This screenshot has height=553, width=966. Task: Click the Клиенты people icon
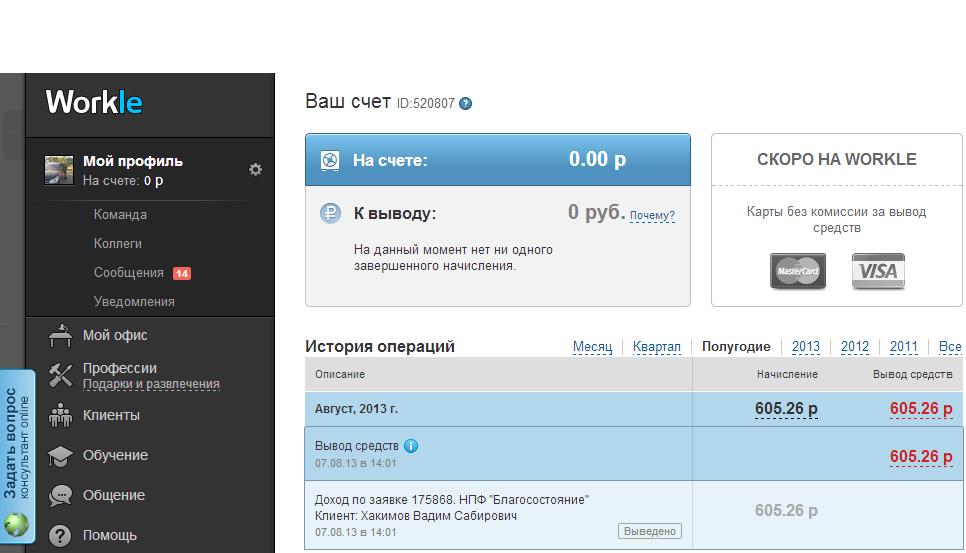pos(61,415)
